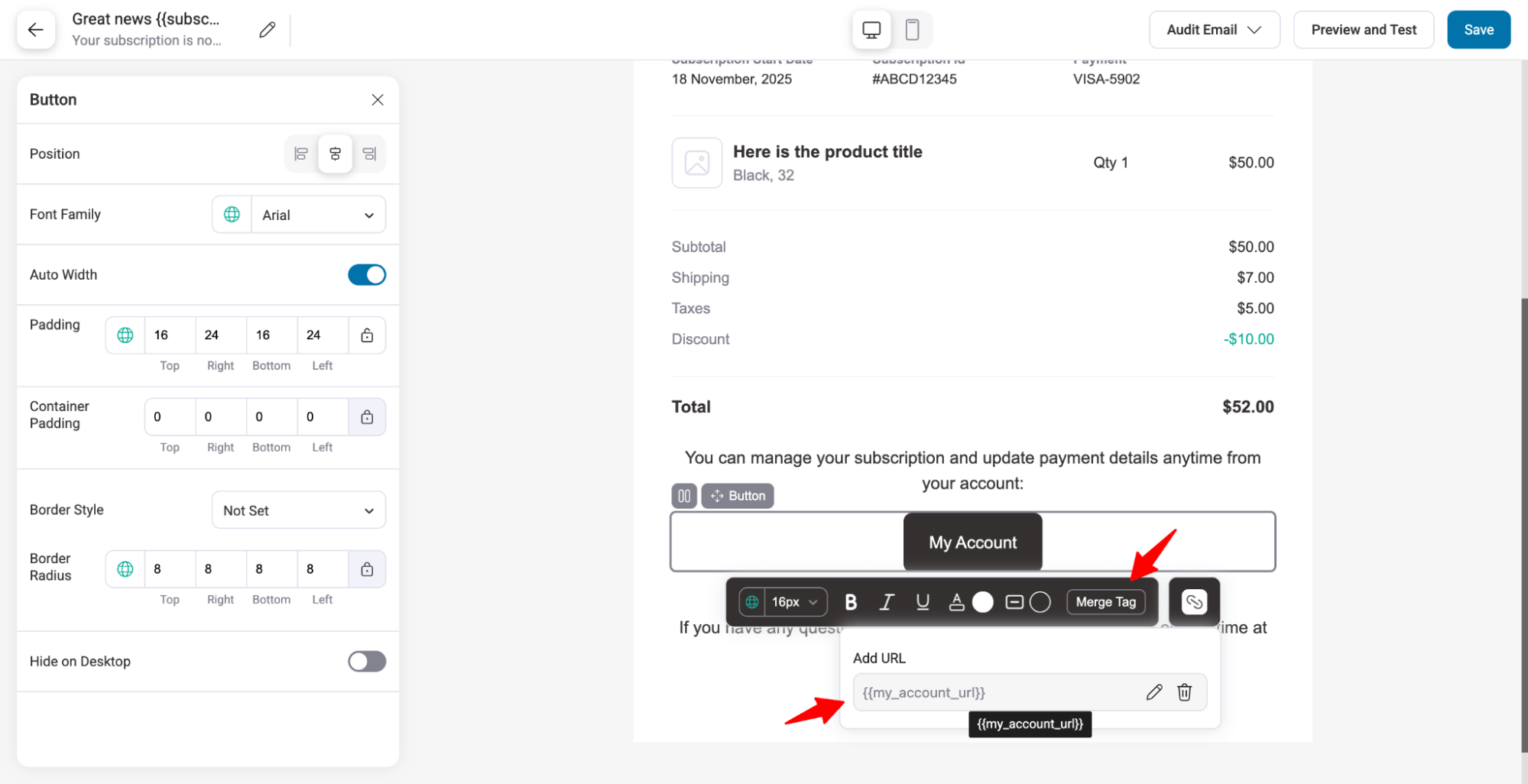Click the pencil icon beside the email subject
The image size is (1528, 784).
point(267,30)
